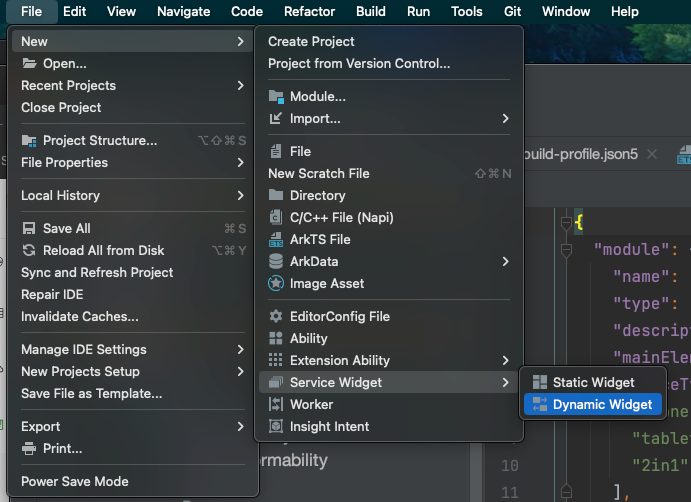The width and height of the screenshot is (691, 502).
Task: Expand the Recent Projects submenu arrow
Action: pos(240,86)
